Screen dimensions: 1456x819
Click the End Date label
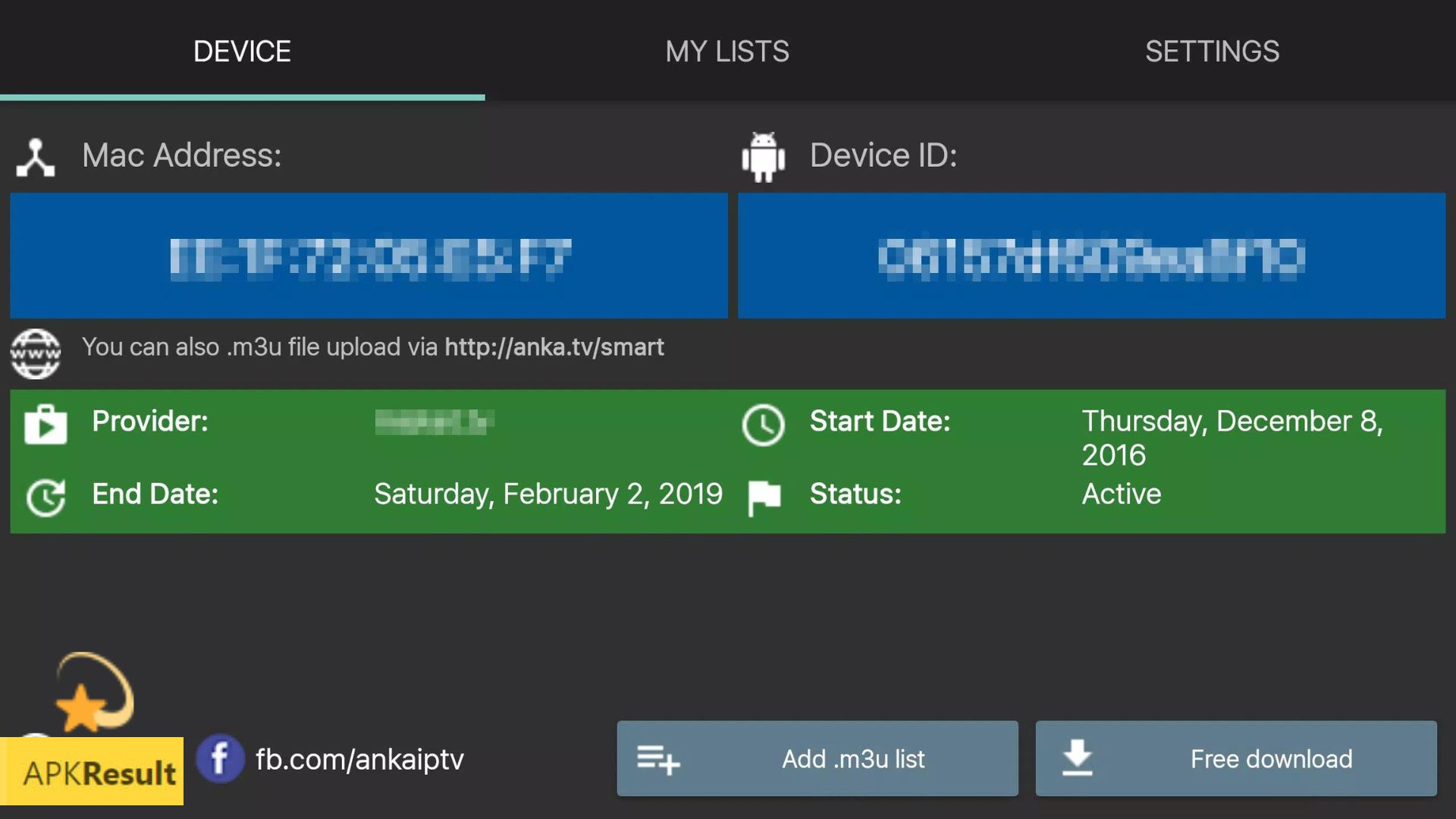pos(155,494)
